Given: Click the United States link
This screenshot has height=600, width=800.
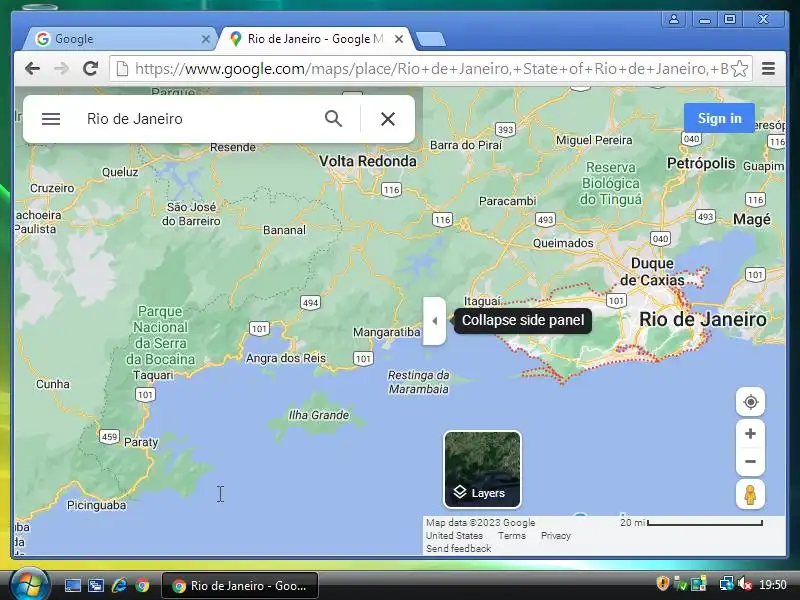Looking at the screenshot, I should (454, 536).
